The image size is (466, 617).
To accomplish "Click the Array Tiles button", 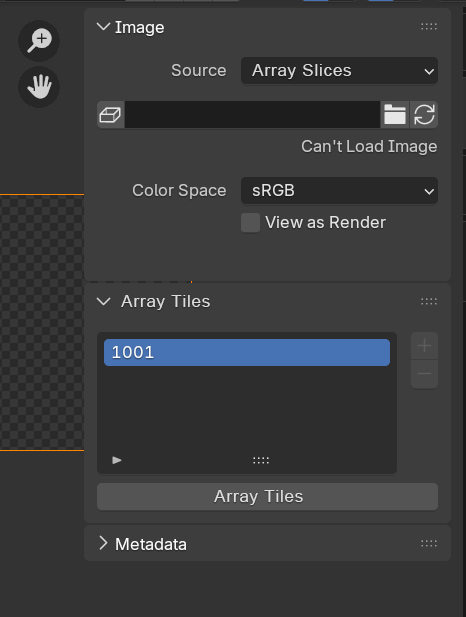I will click(267, 497).
